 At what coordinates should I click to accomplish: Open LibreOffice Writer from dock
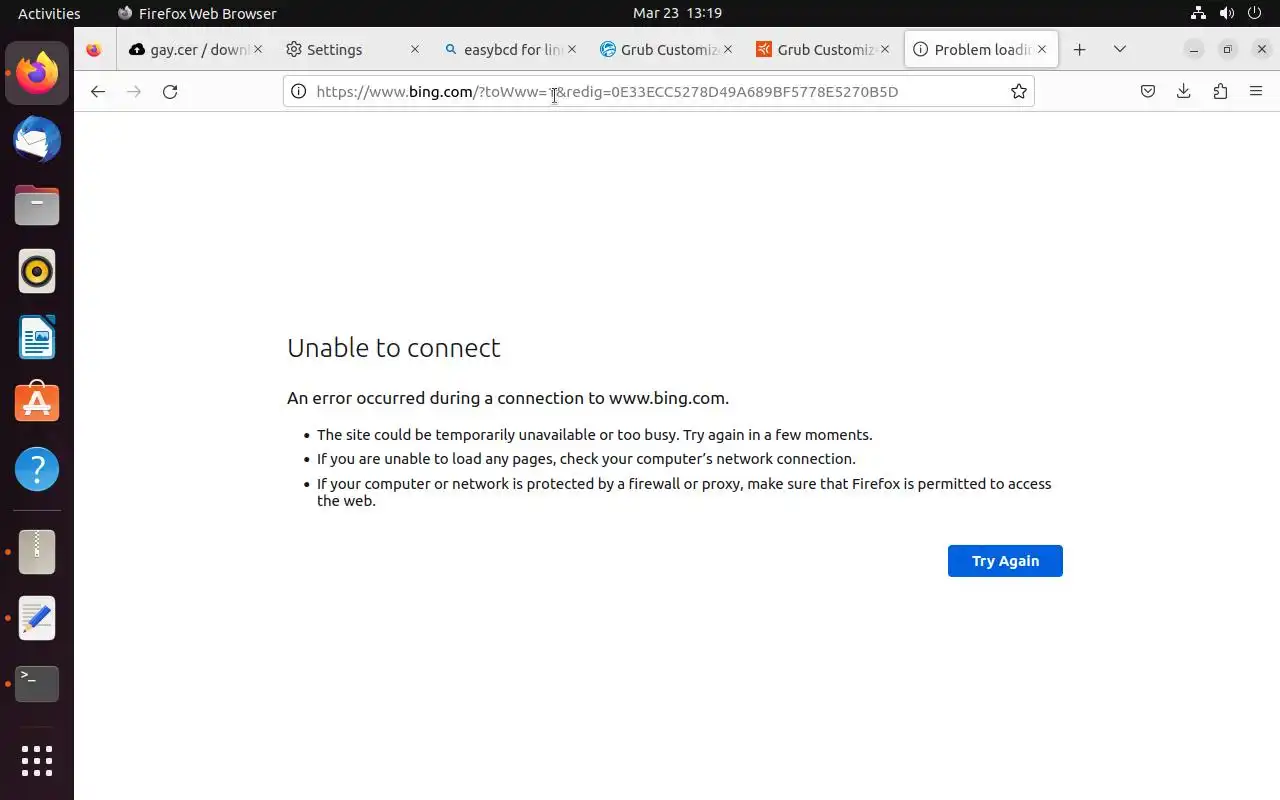pos(37,337)
